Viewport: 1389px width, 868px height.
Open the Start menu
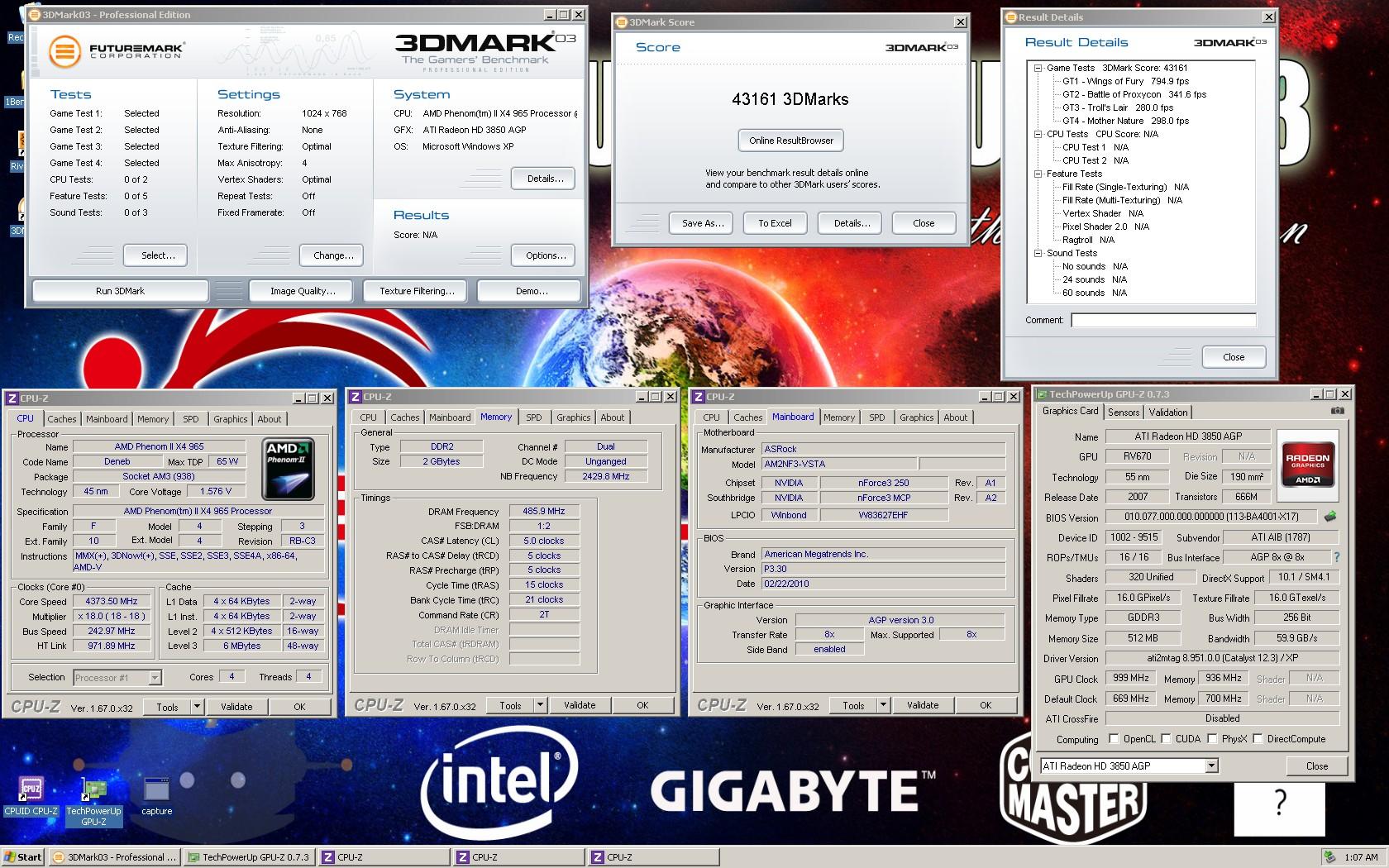pos(22,856)
